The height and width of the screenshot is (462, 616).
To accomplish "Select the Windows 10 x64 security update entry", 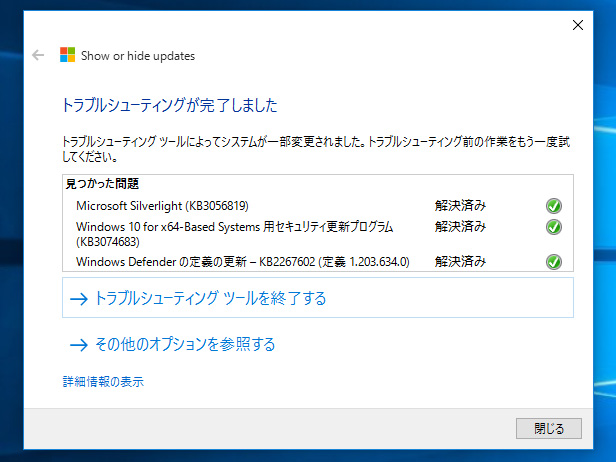I will tap(234, 234).
